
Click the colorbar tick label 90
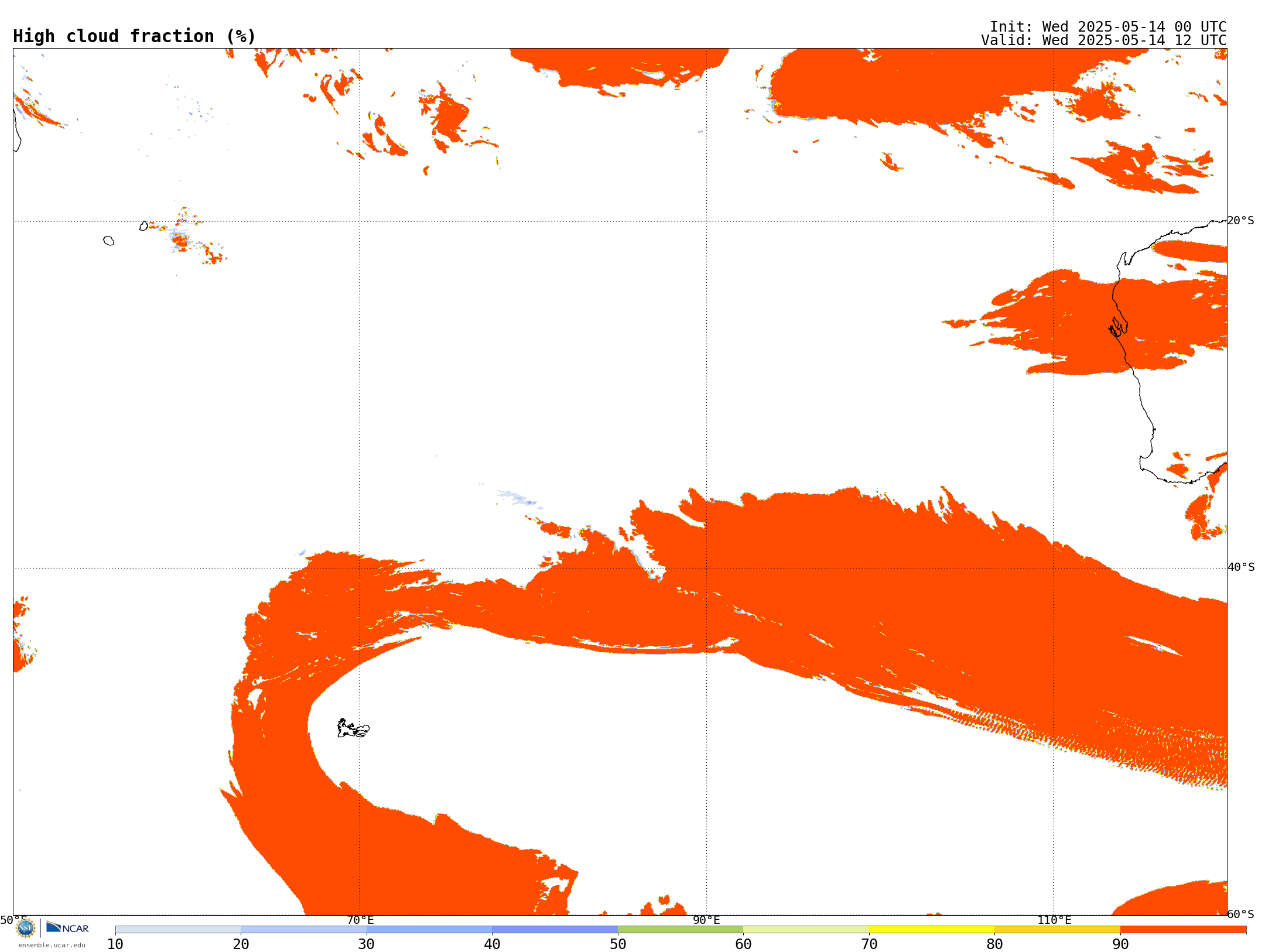pyautogui.click(x=1120, y=944)
